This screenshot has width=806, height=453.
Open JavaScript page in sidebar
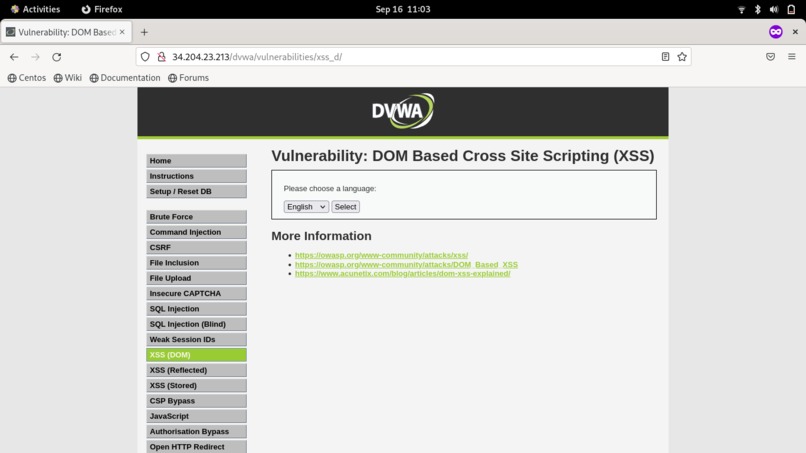pyautogui.click(x=196, y=416)
